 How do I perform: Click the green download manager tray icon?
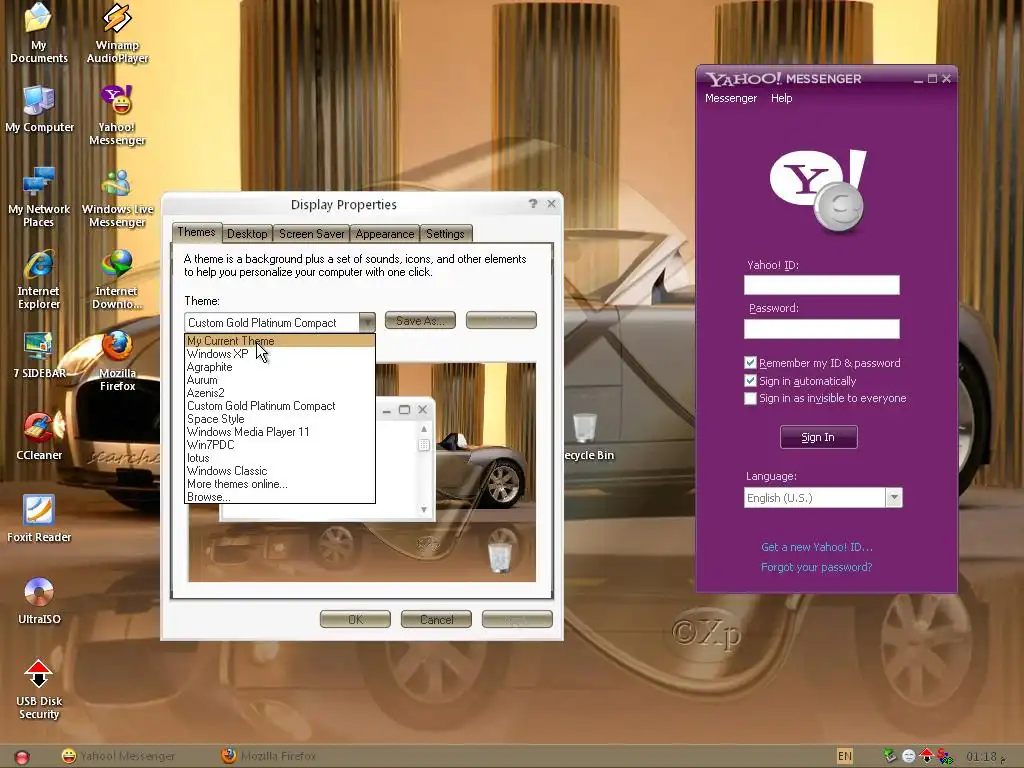coord(890,756)
